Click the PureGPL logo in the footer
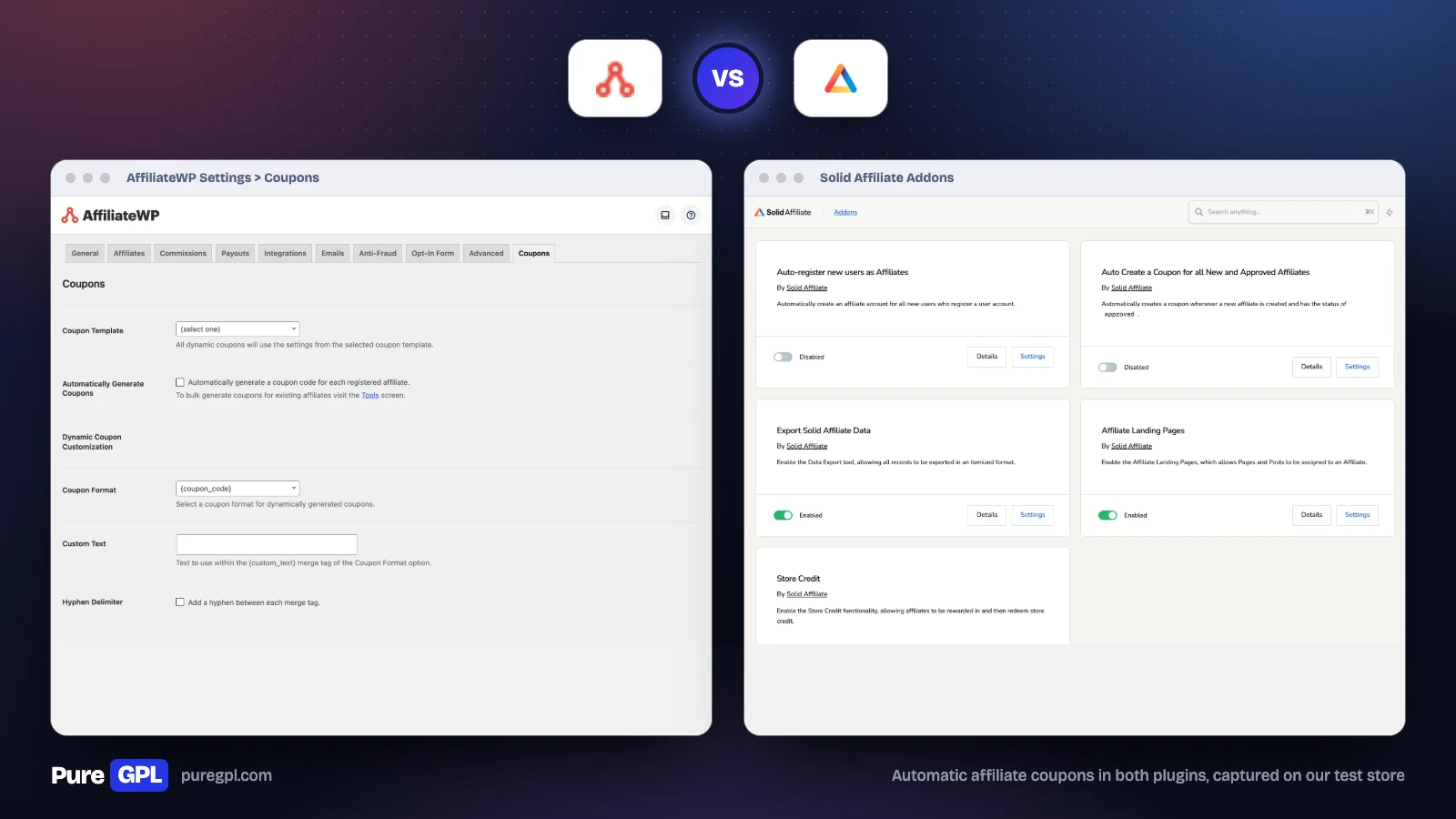 (109, 775)
